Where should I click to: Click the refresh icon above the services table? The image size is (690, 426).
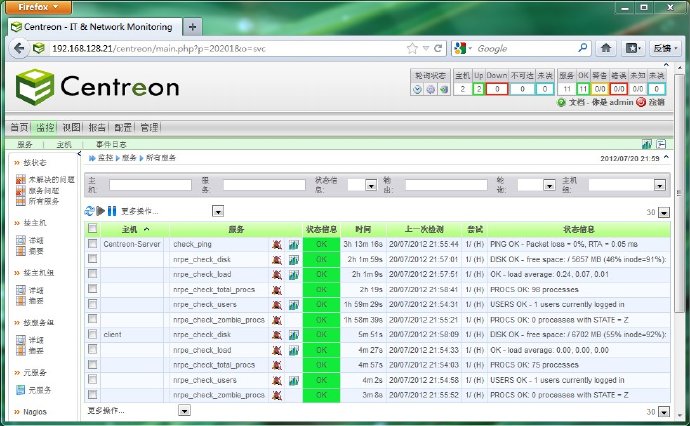click(89, 211)
